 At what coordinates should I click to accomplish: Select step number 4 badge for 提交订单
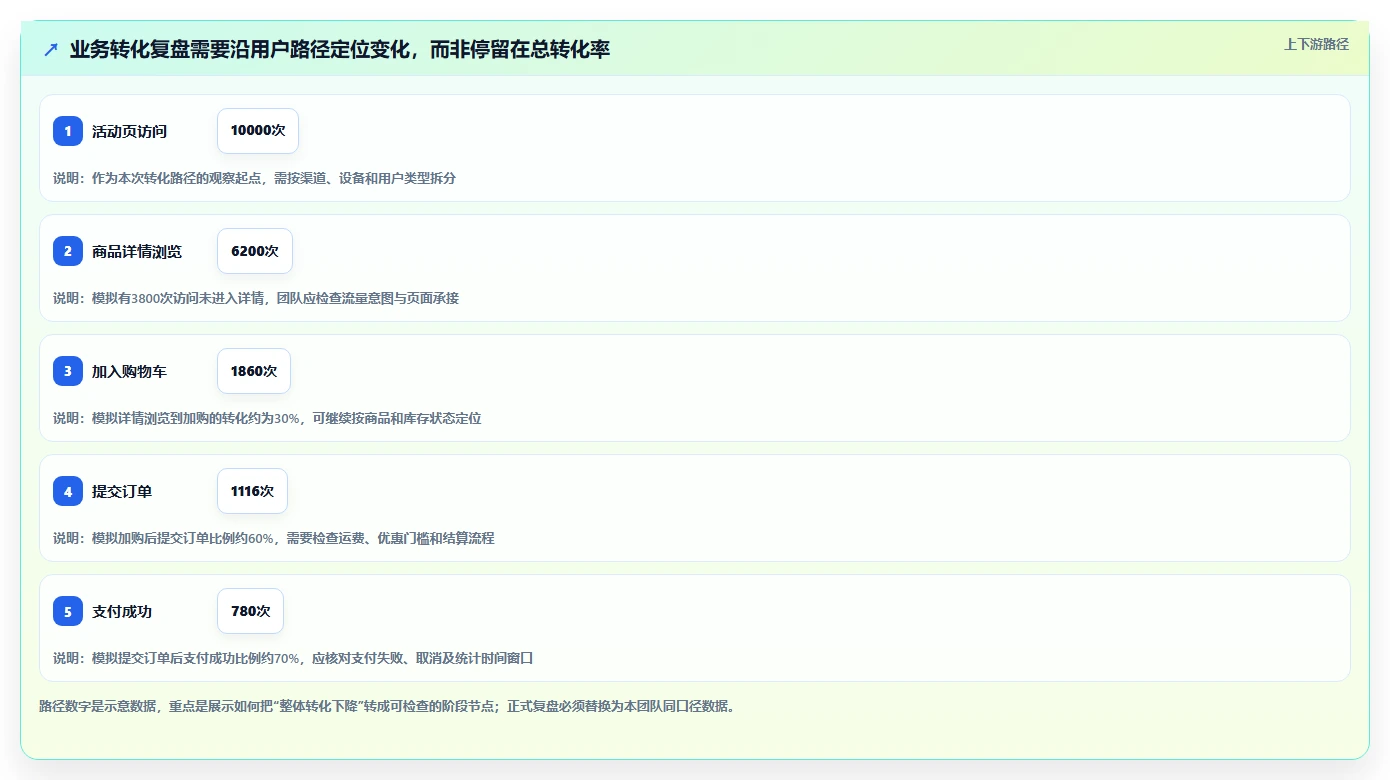pos(68,491)
